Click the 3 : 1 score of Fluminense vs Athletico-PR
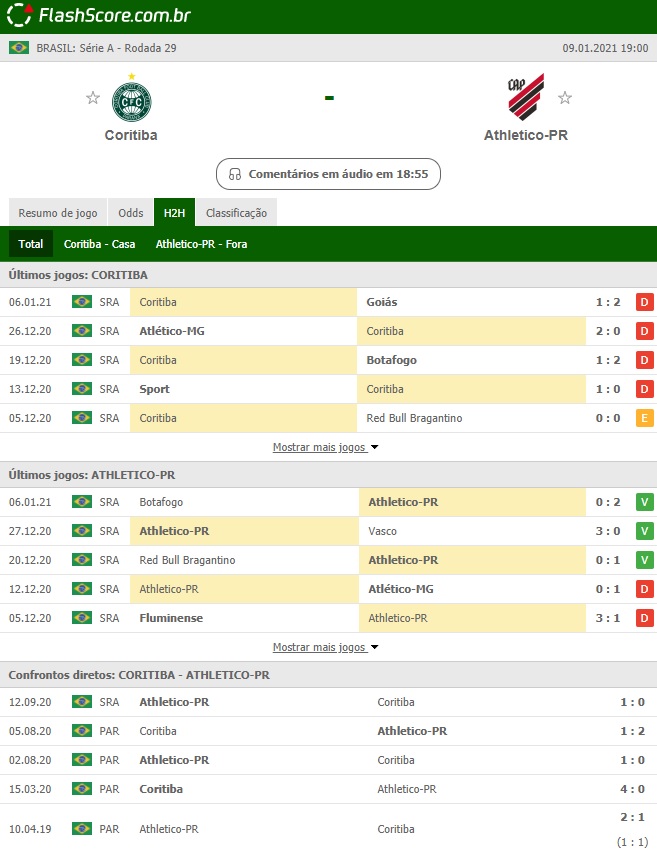657x853 pixels. [x=608, y=618]
